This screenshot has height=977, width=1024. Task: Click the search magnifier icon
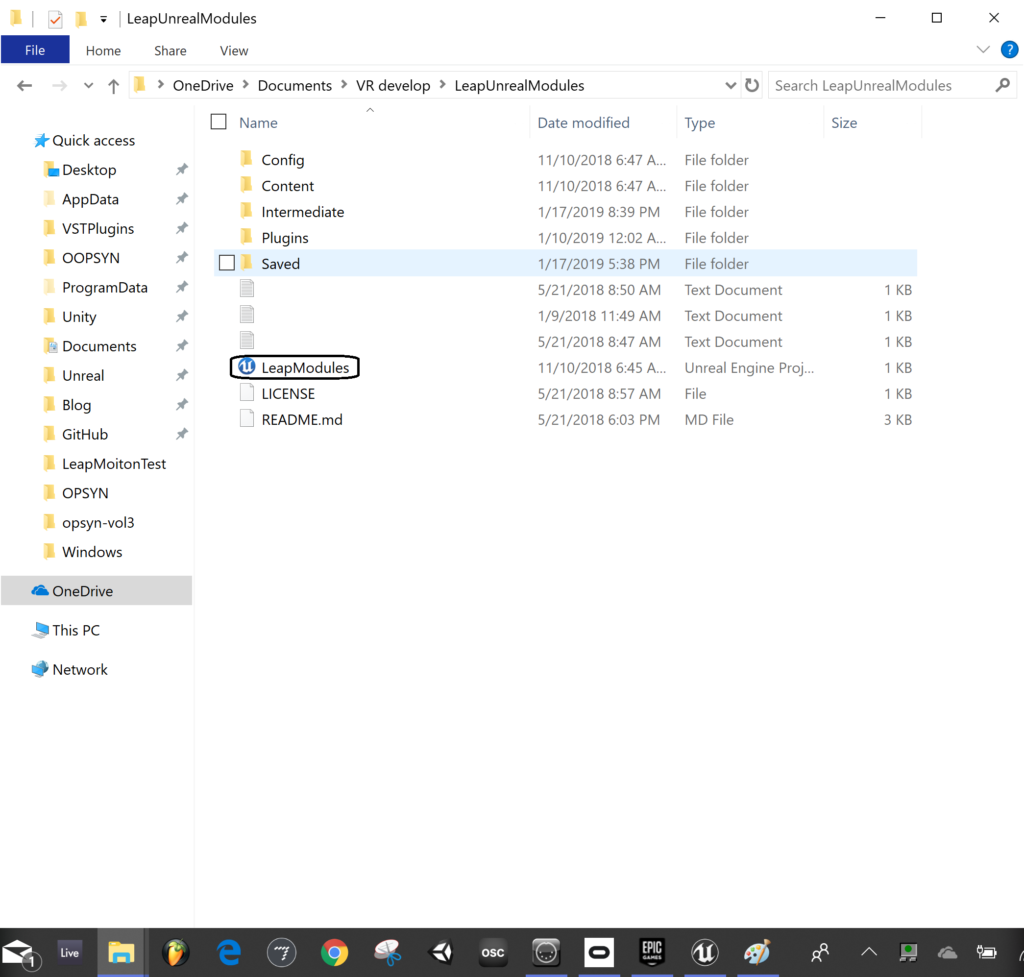click(x=1002, y=85)
